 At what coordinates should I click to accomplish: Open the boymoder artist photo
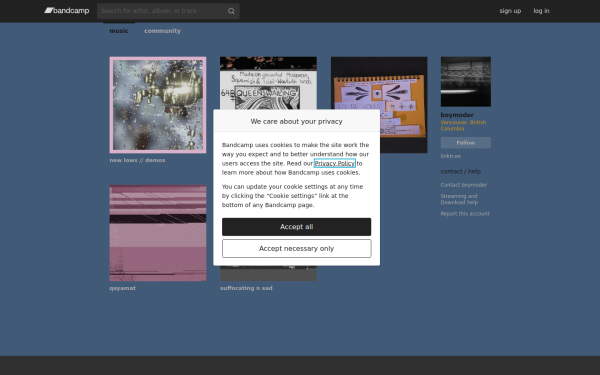[x=466, y=82]
